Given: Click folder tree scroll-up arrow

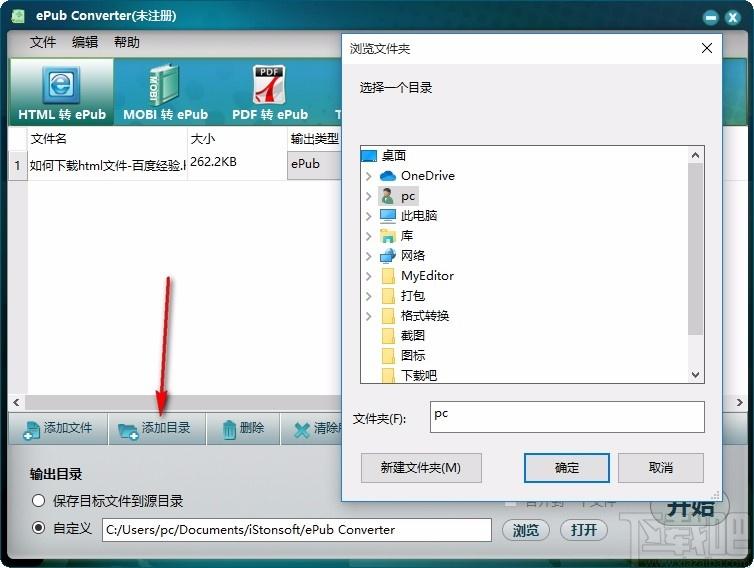Looking at the screenshot, I should [x=695, y=155].
